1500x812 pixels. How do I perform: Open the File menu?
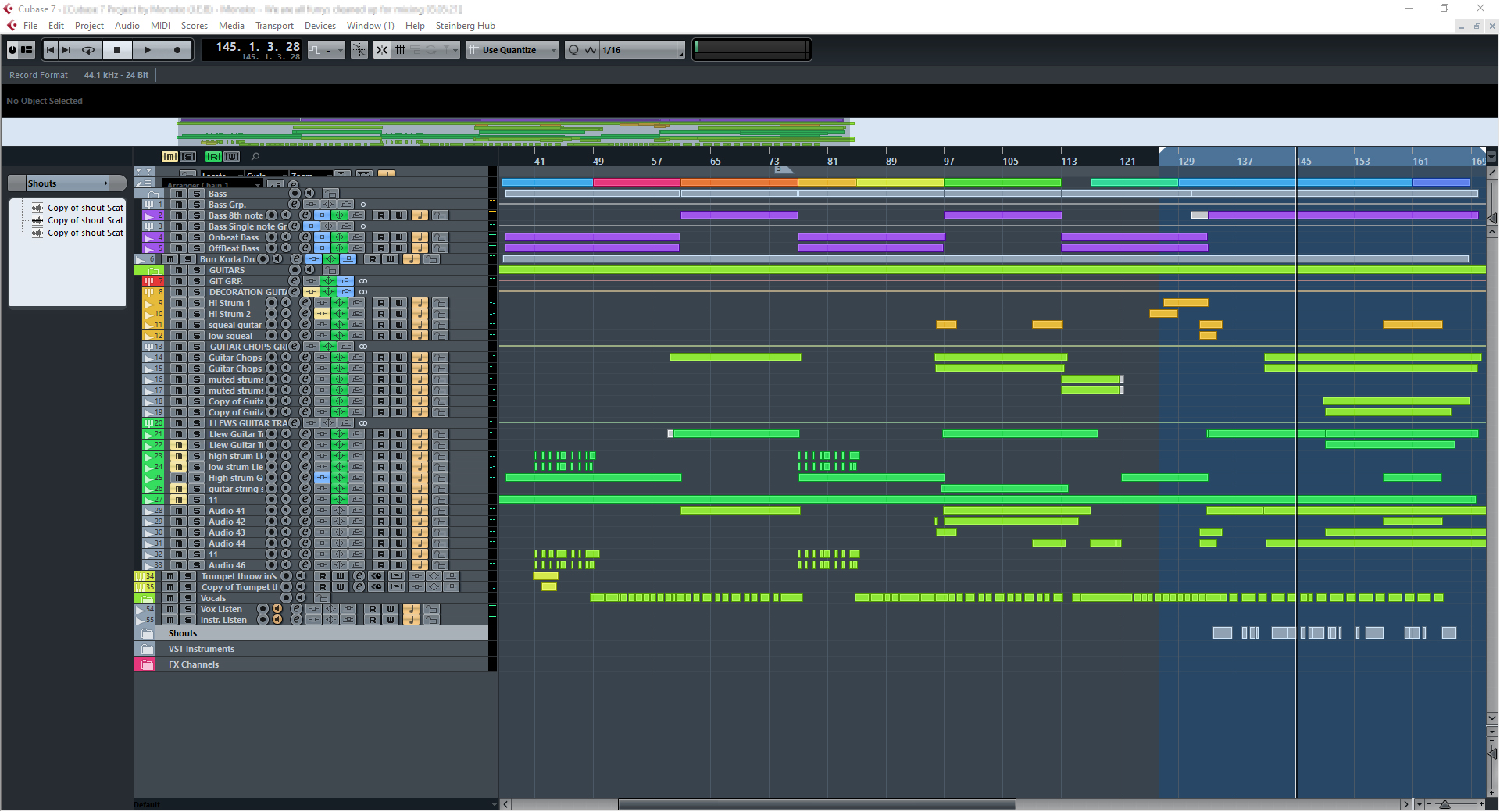30,26
